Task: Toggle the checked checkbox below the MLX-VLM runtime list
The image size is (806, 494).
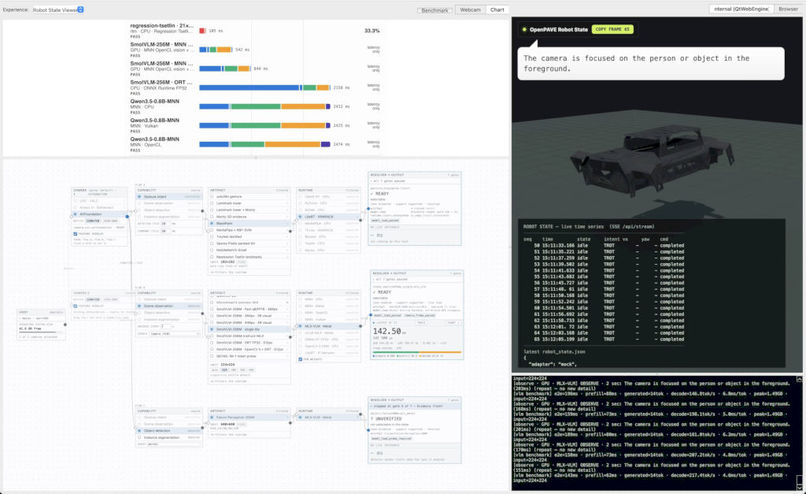Action: point(301,359)
